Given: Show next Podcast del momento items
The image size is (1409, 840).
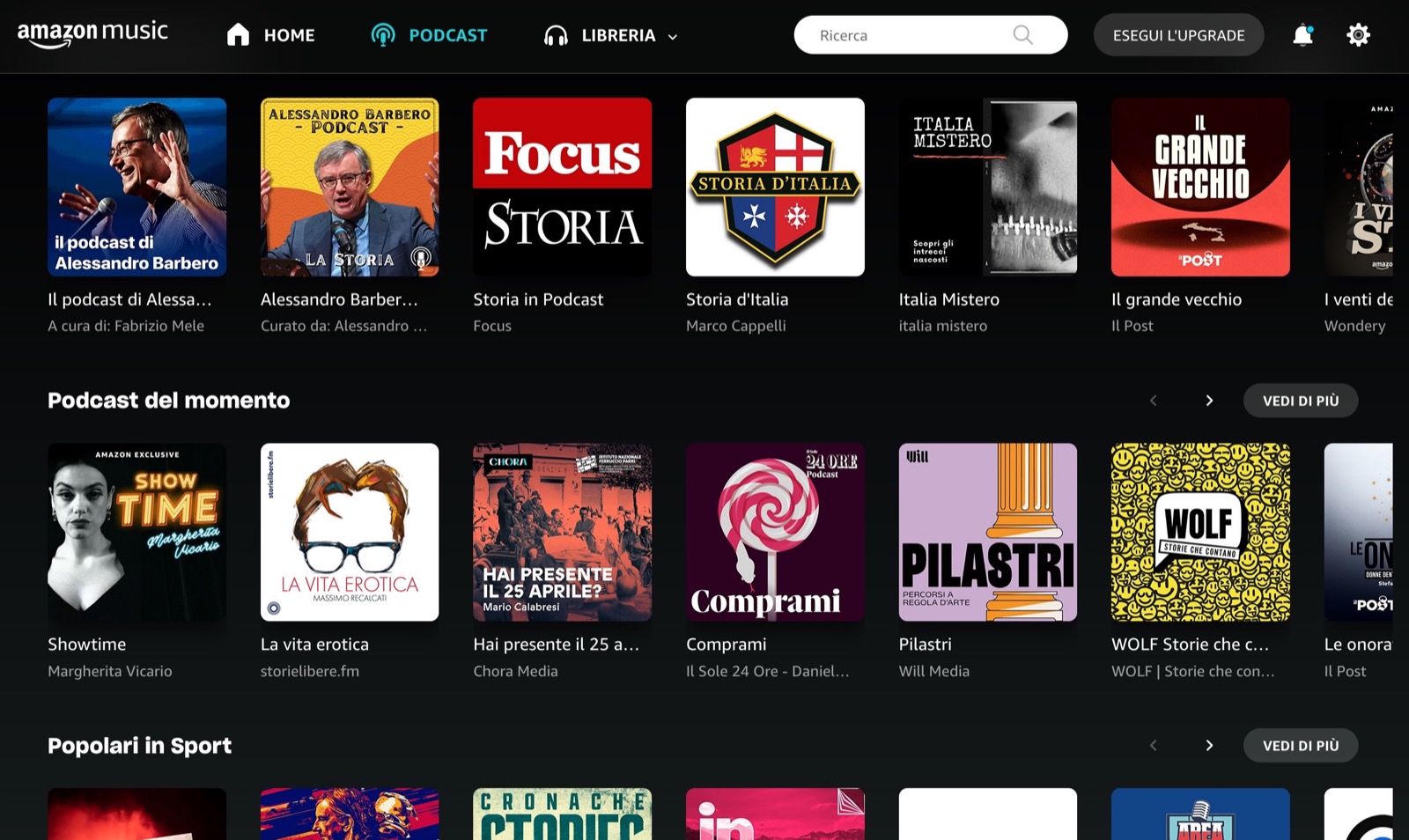Looking at the screenshot, I should tap(1209, 401).
